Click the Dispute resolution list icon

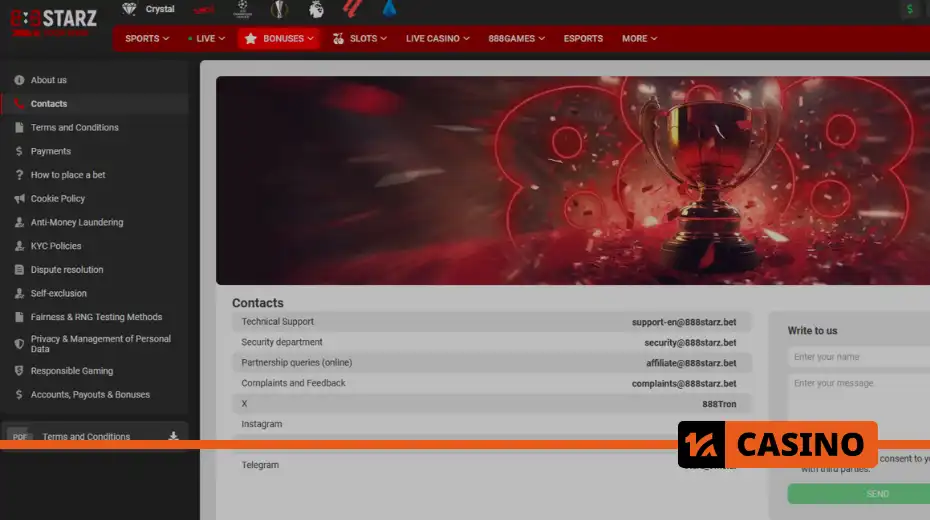coord(19,270)
